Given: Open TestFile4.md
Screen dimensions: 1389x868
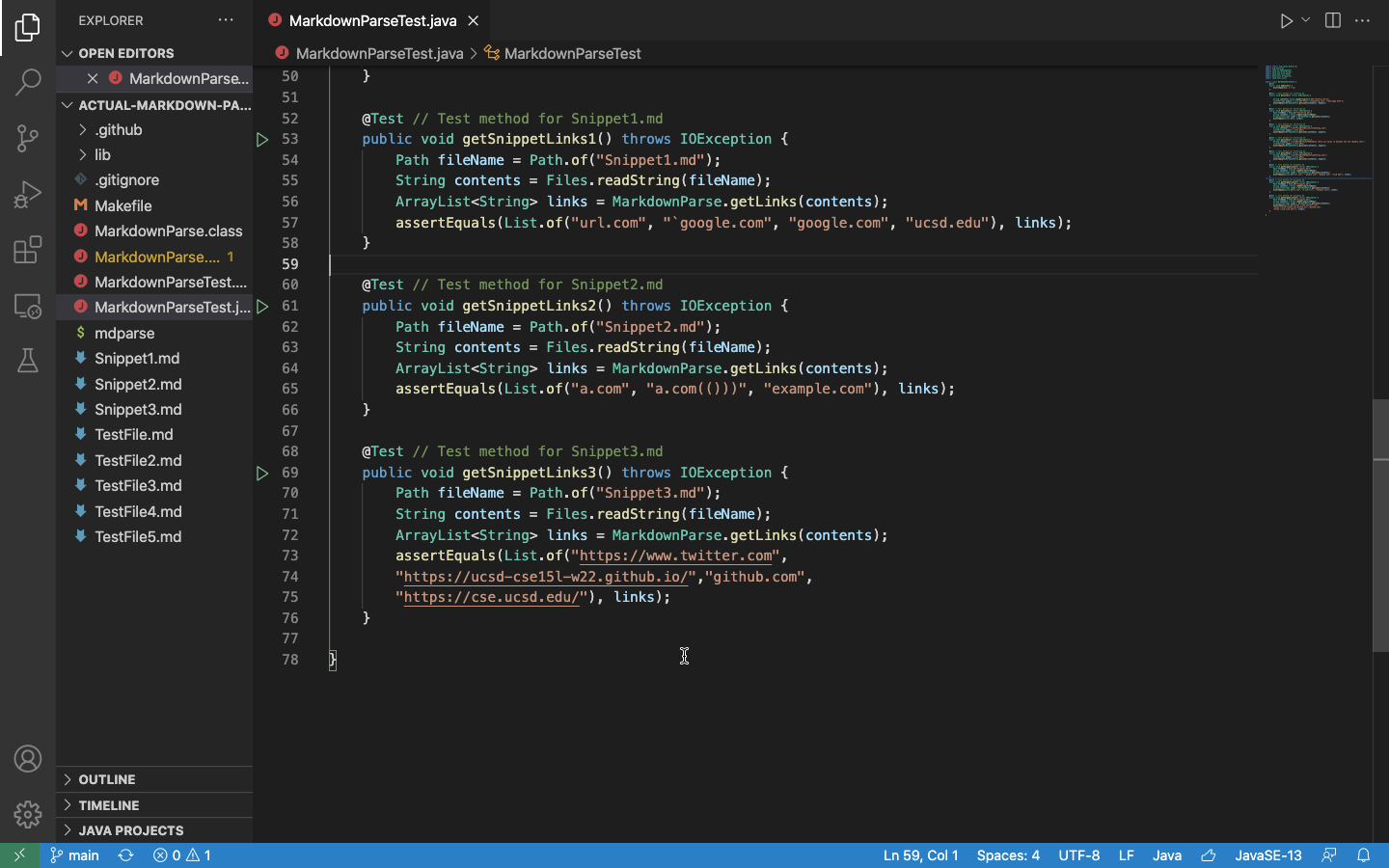Looking at the screenshot, I should coord(154,511).
